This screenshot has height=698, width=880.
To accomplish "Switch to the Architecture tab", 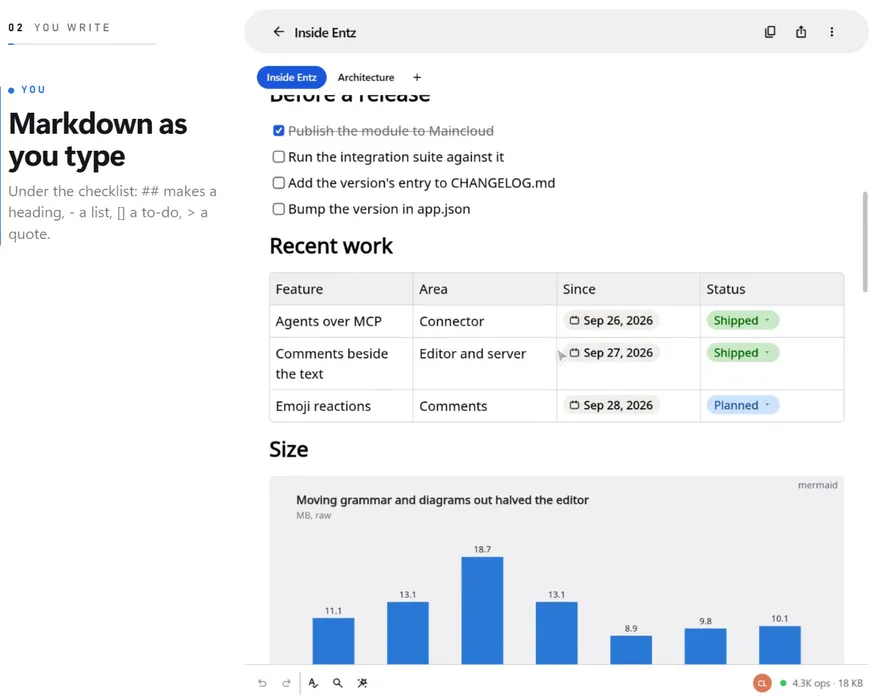I will (366, 77).
